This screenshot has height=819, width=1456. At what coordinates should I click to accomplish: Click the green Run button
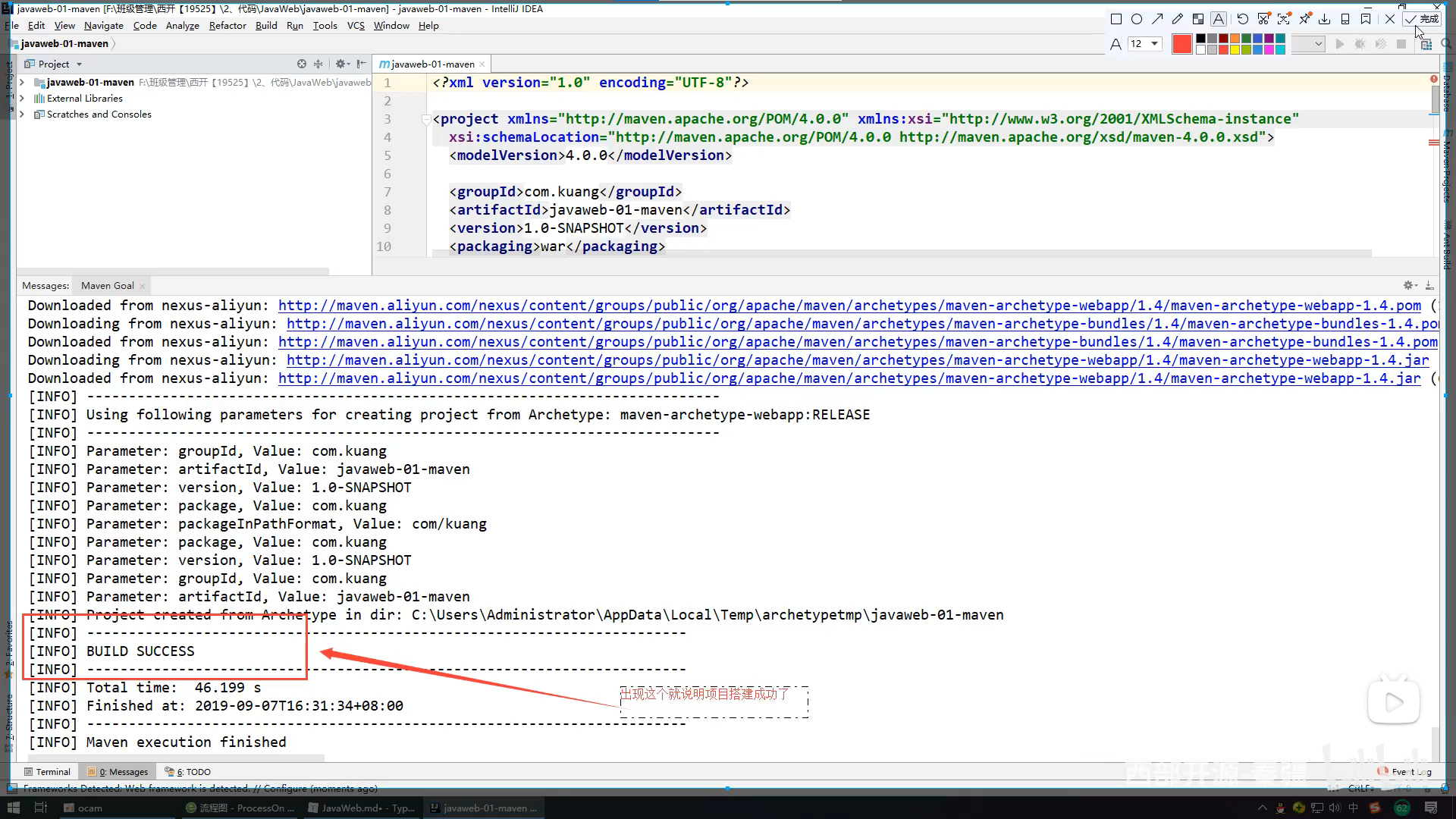[1340, 44]
